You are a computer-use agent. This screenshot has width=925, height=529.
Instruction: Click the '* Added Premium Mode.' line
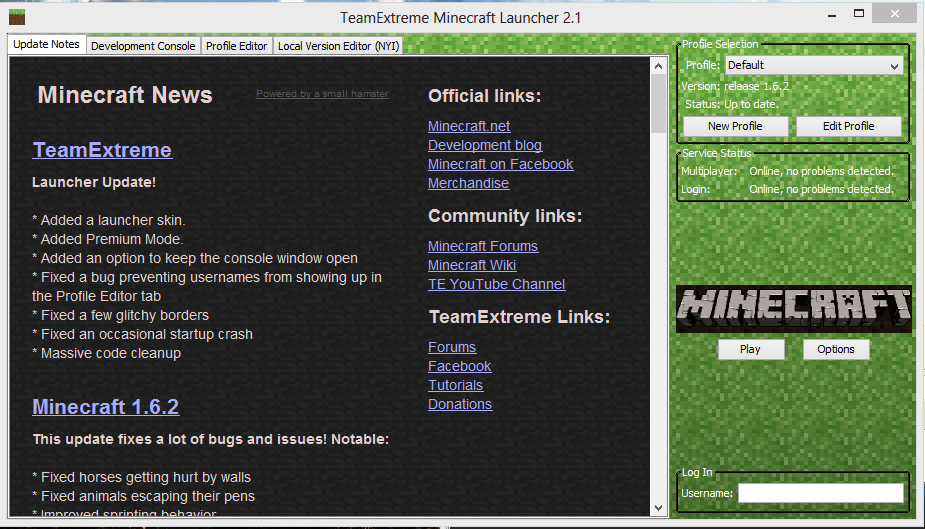click(108, 239)
